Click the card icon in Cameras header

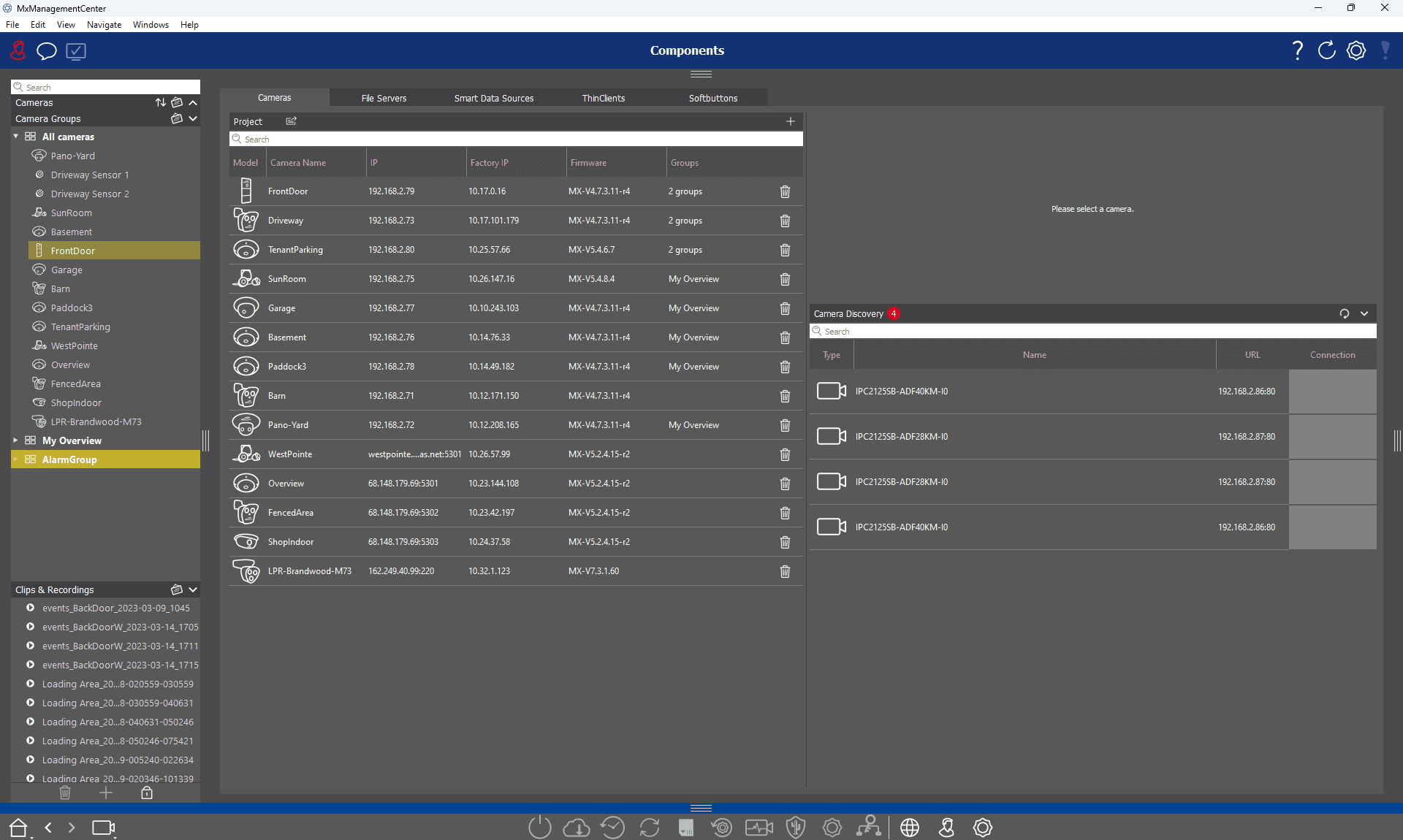[177, 102]
